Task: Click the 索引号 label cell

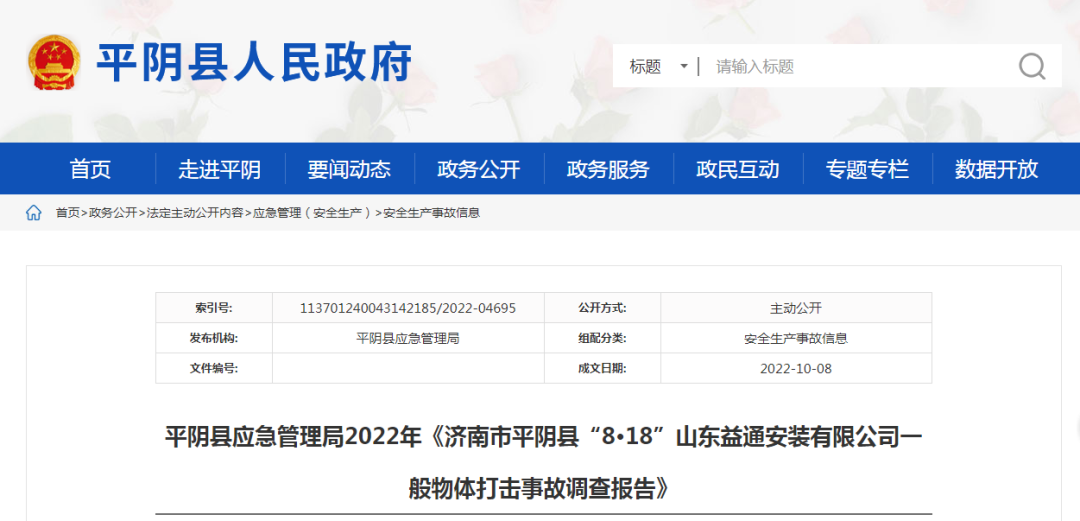Action: [214, 308]
